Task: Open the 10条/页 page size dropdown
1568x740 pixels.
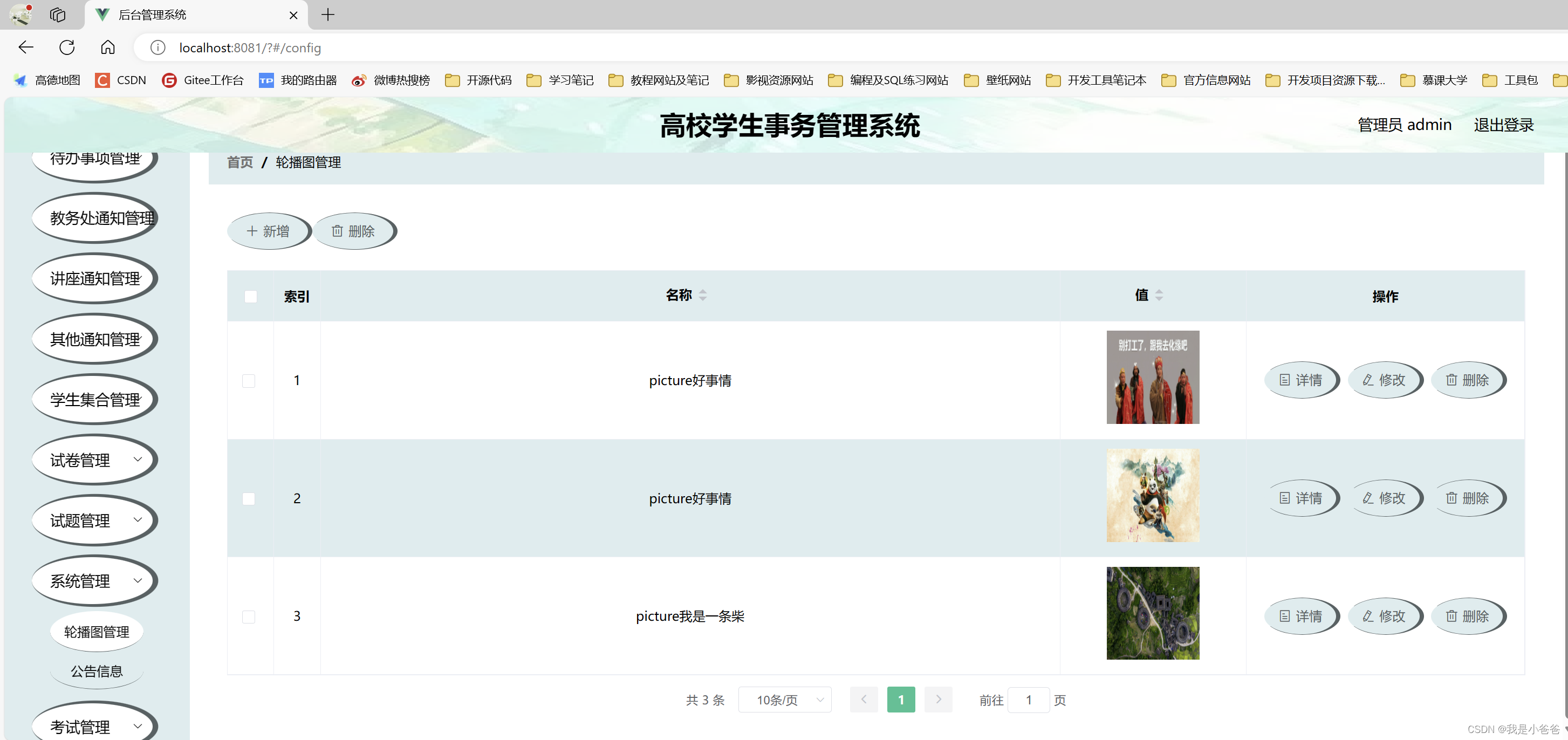Action: [785, 701]
